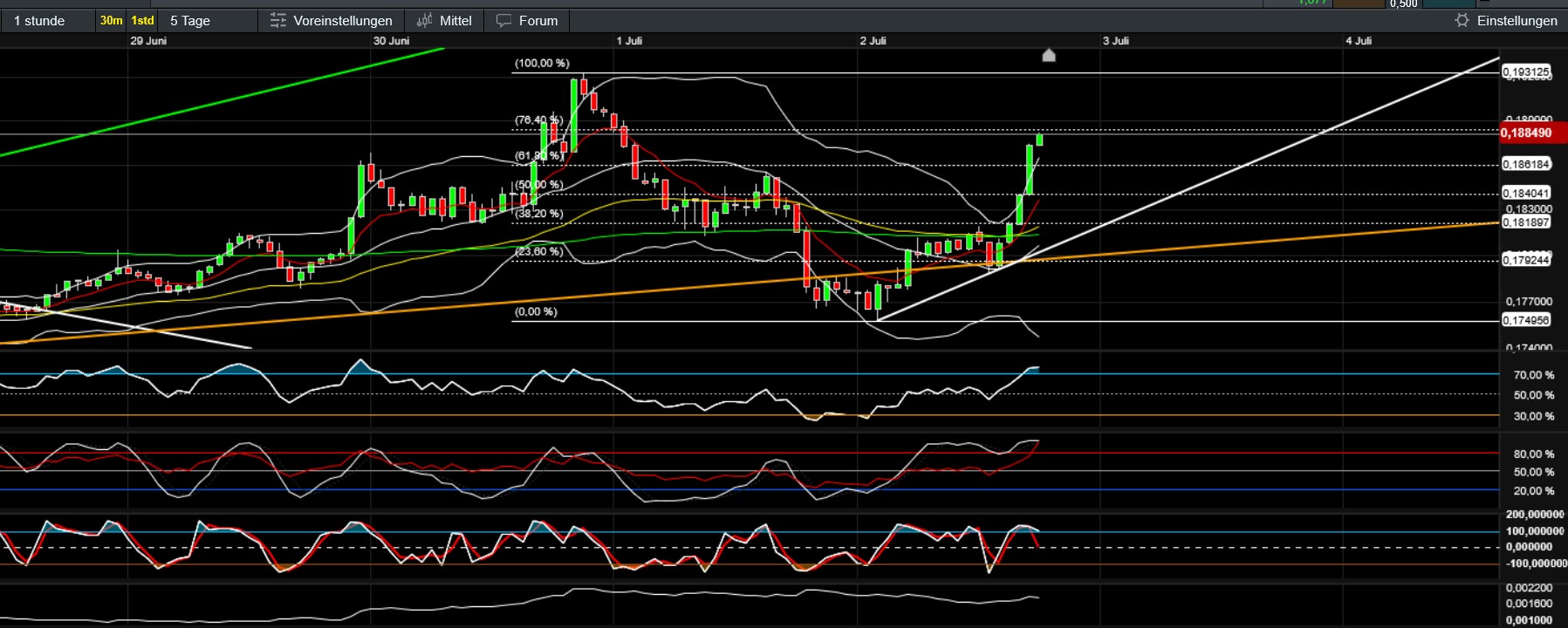Open the Voreinstellungen presets menu
Screen dimensions: 1568x628
click(x=332, y=20)
